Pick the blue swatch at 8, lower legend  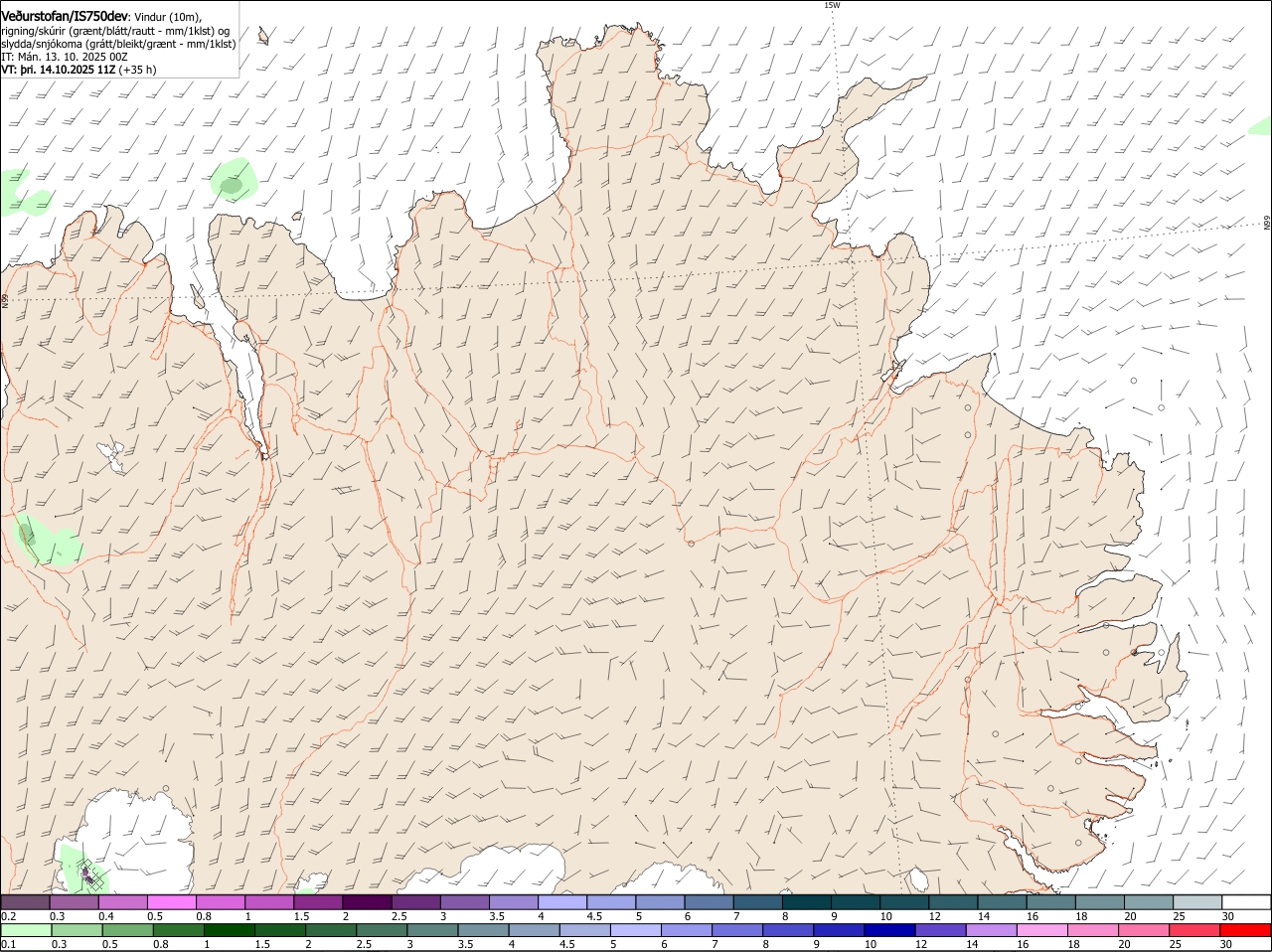pyautogui.click(x=788, y=930)
